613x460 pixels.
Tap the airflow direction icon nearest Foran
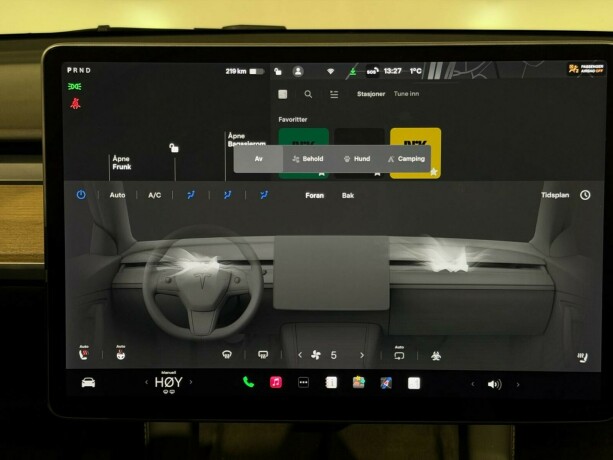pyautogui.click(x=264, y=195)
